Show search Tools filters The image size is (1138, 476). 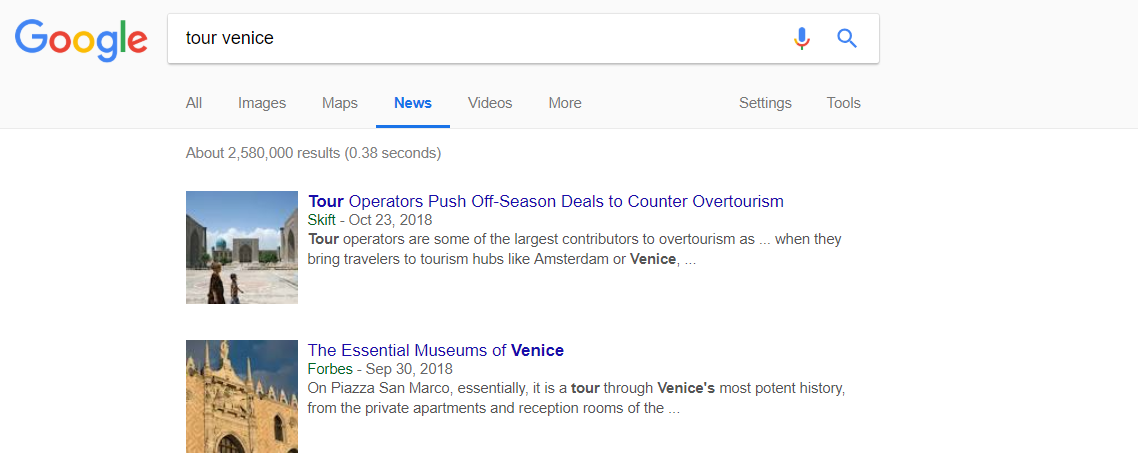pos(843,103)
